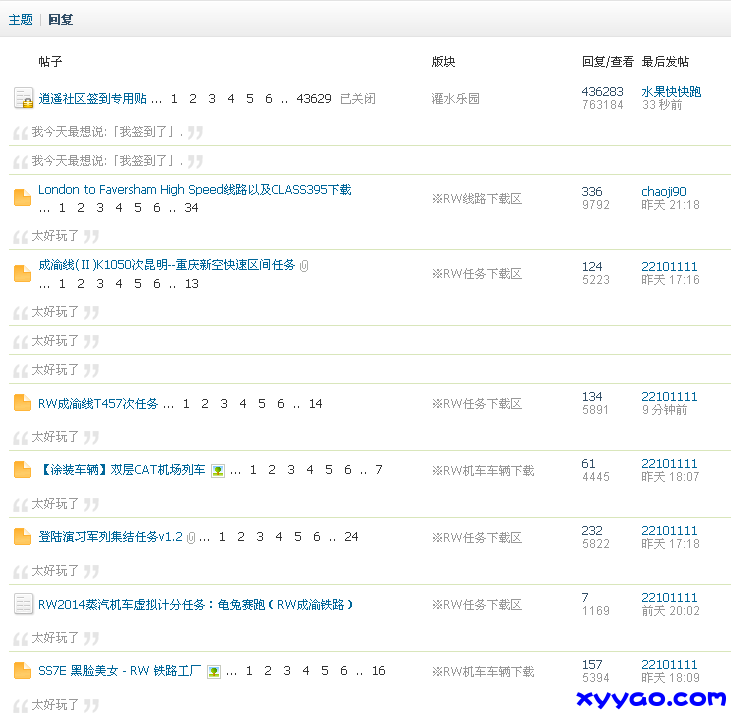Switch to the 回复 tab
Screen dimensions: 731x715
point(60,20)
